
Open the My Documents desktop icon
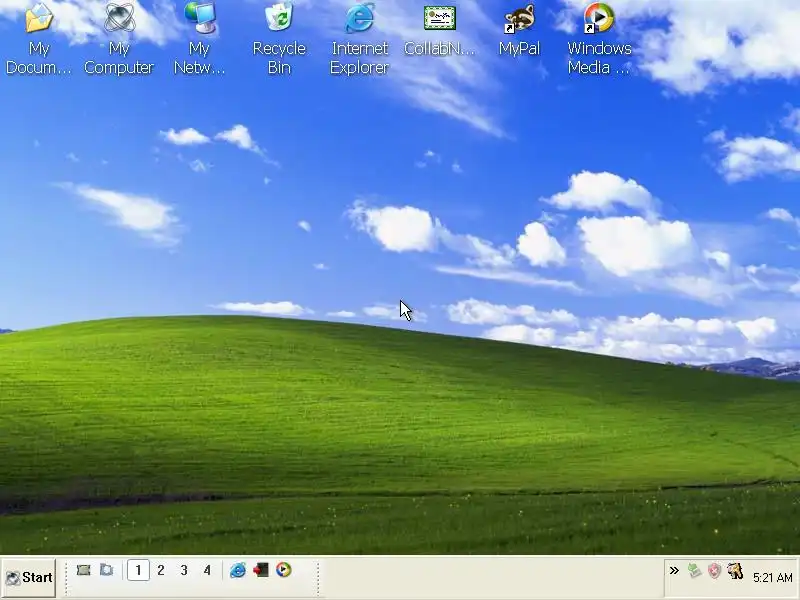(39, 38)
